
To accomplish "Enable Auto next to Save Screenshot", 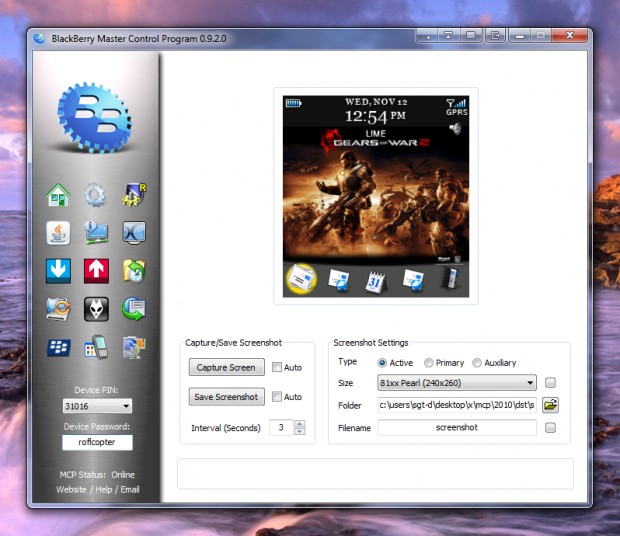I will (277, 396).
